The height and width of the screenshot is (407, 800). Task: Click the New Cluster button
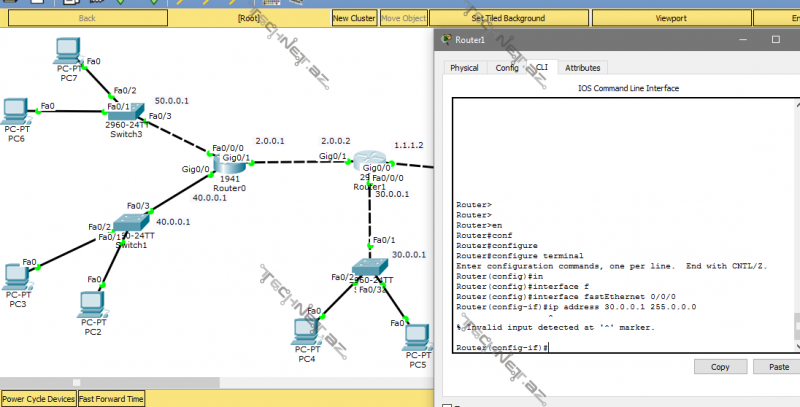click(x=354, y=18)
